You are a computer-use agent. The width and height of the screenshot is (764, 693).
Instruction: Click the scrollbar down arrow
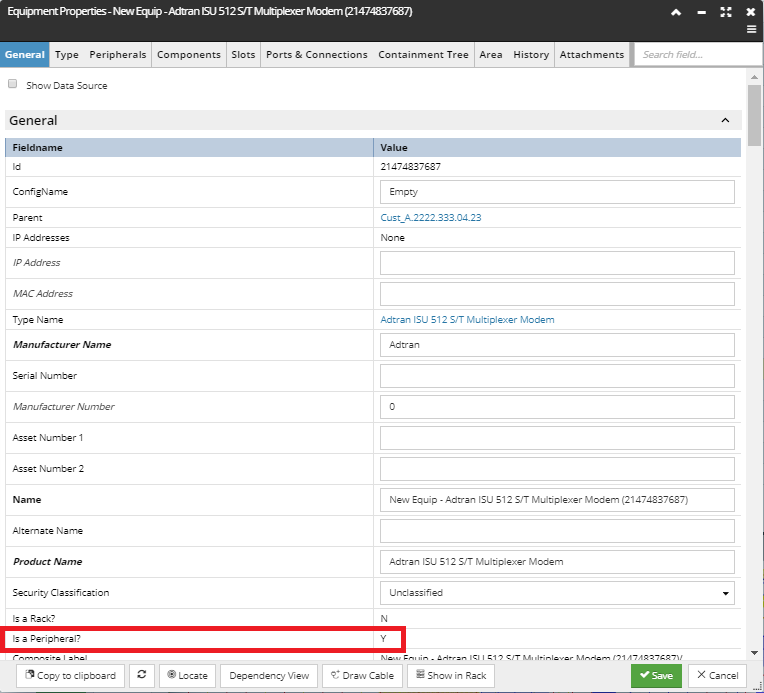tap(754, 653)
